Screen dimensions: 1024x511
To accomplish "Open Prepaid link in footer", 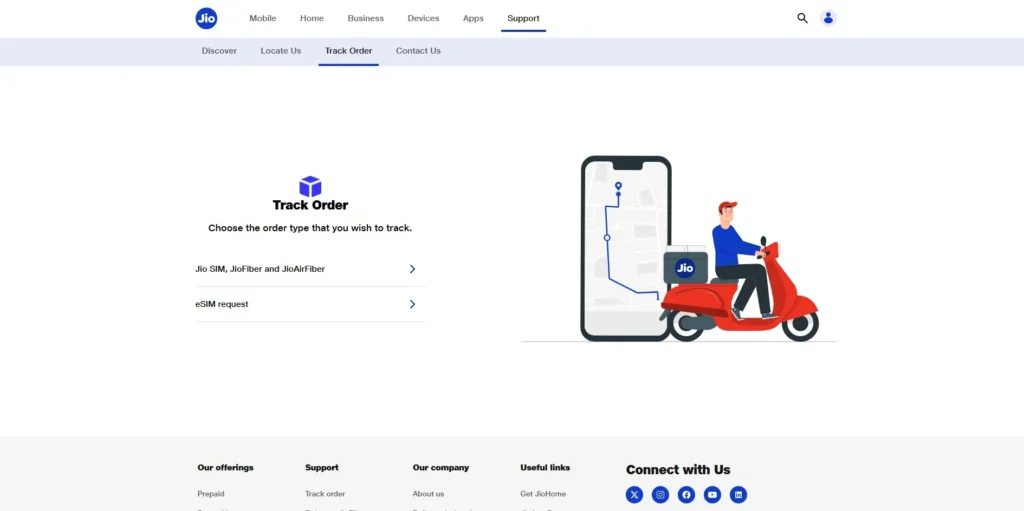I will (x=211, y=494).
